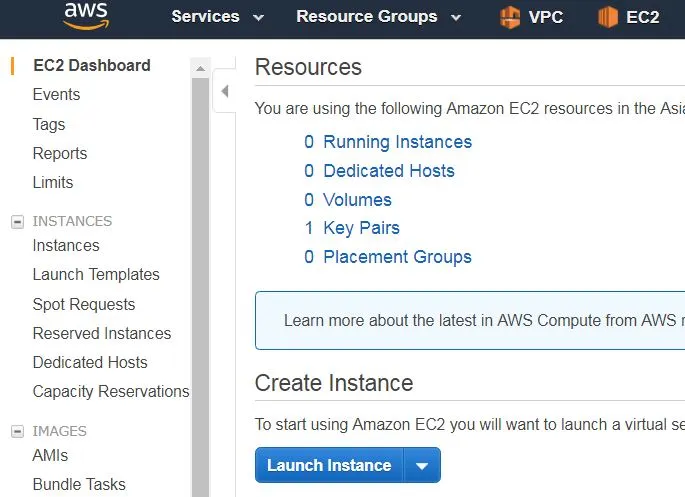Click the AWS logo home icon
The width and height of the screenshot is (685, 497).
[86, 15]
